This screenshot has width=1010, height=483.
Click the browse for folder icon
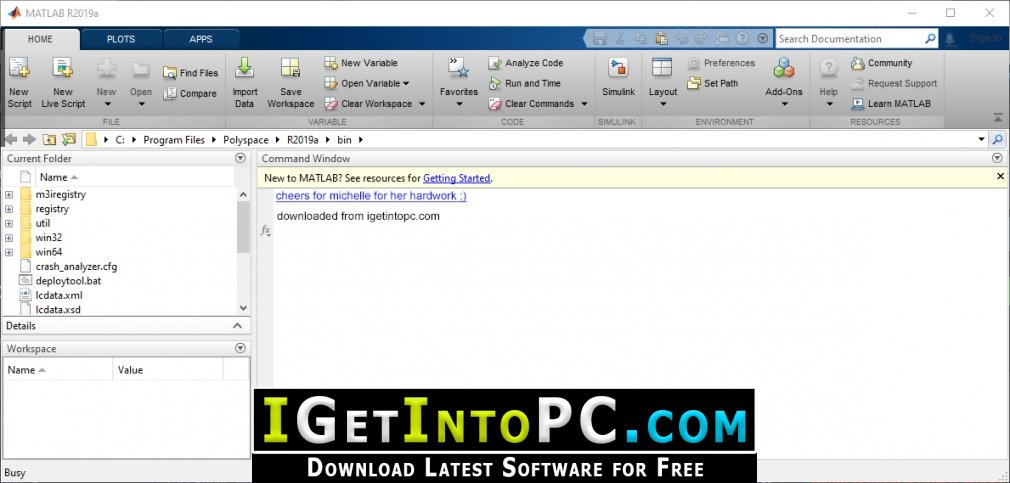[68, 139]
